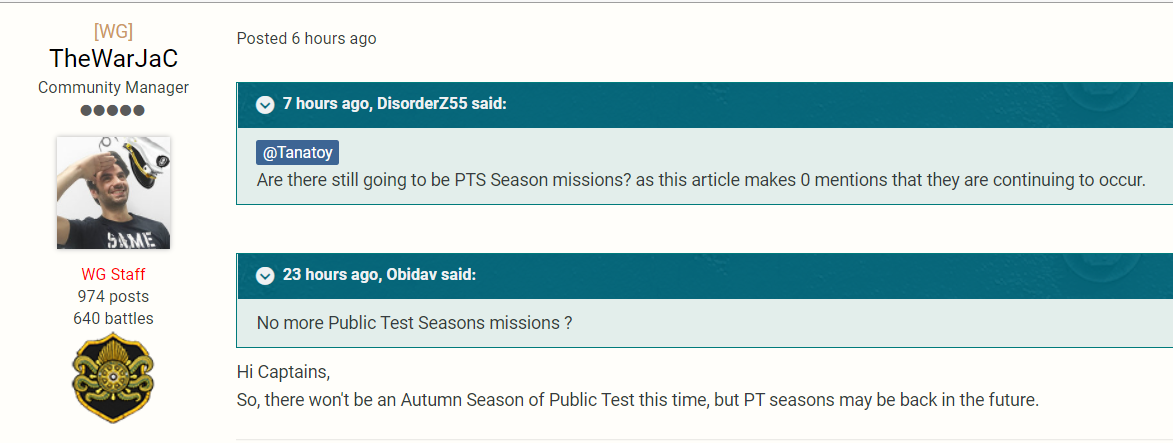Click the Community Manager title text
Viewport: 1173px width, 443px height.
point(114,88)
